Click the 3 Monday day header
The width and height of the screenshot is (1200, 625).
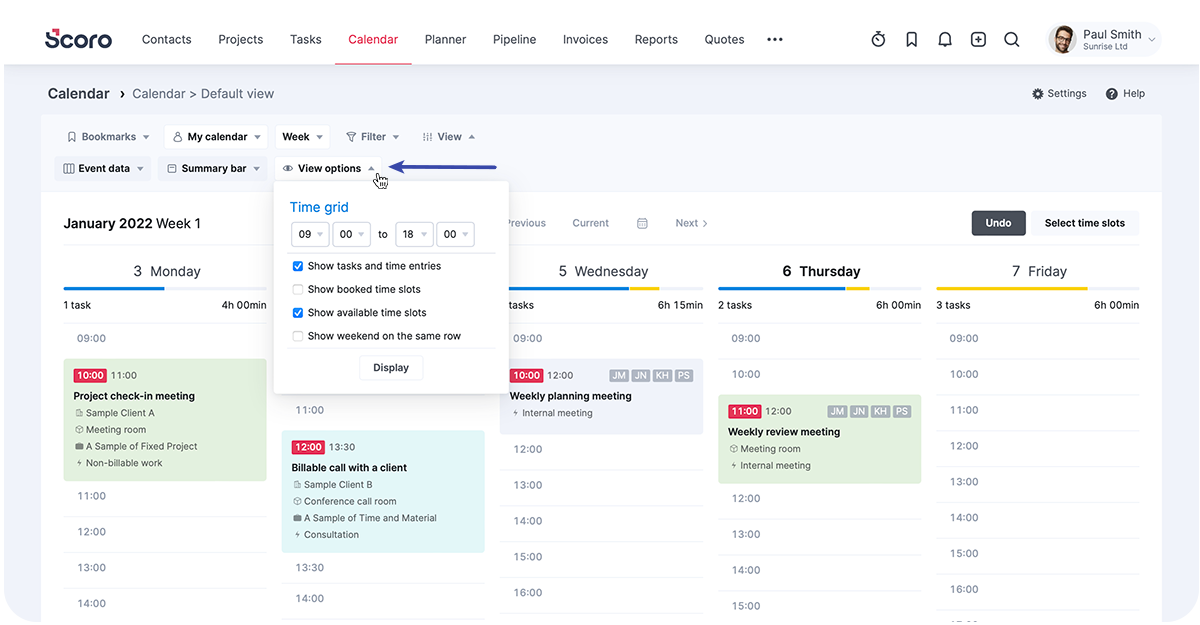click(x=167, y=271)
